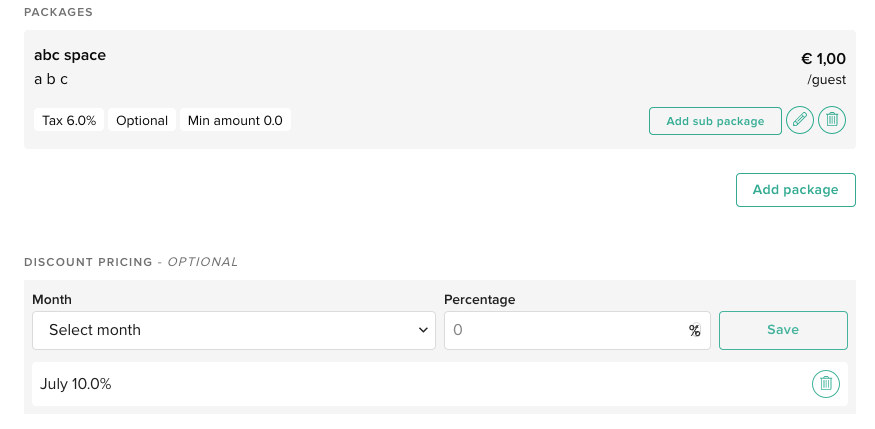Select the Min amount 0.0 tag
This screenshot has height=429, width=875.
(x=235, y=120)
